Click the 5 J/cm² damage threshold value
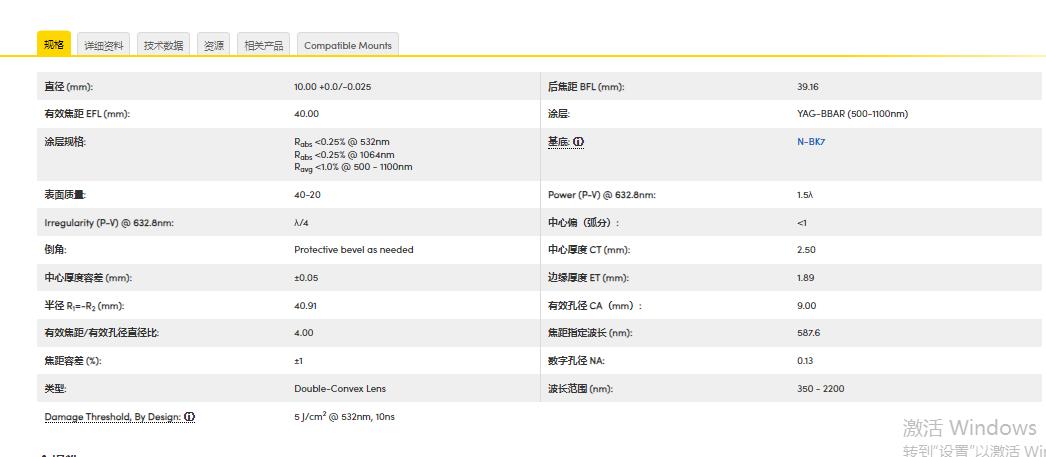 [x=344, y=417]
